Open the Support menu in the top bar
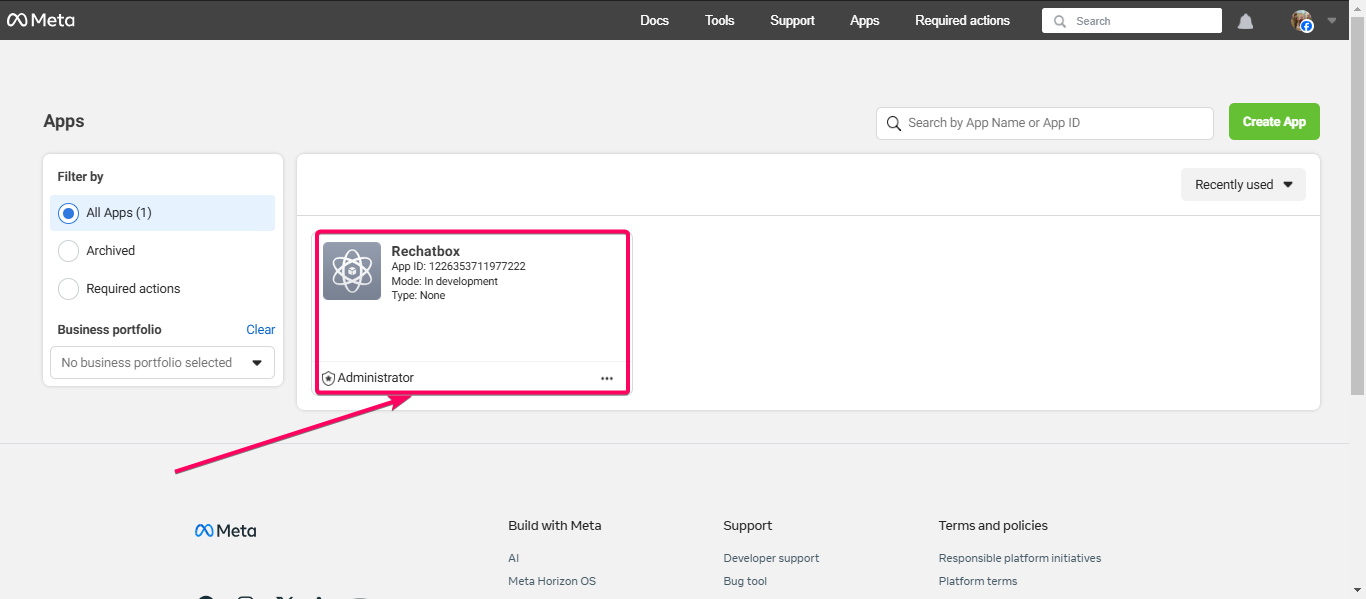 tap(792, 20)
